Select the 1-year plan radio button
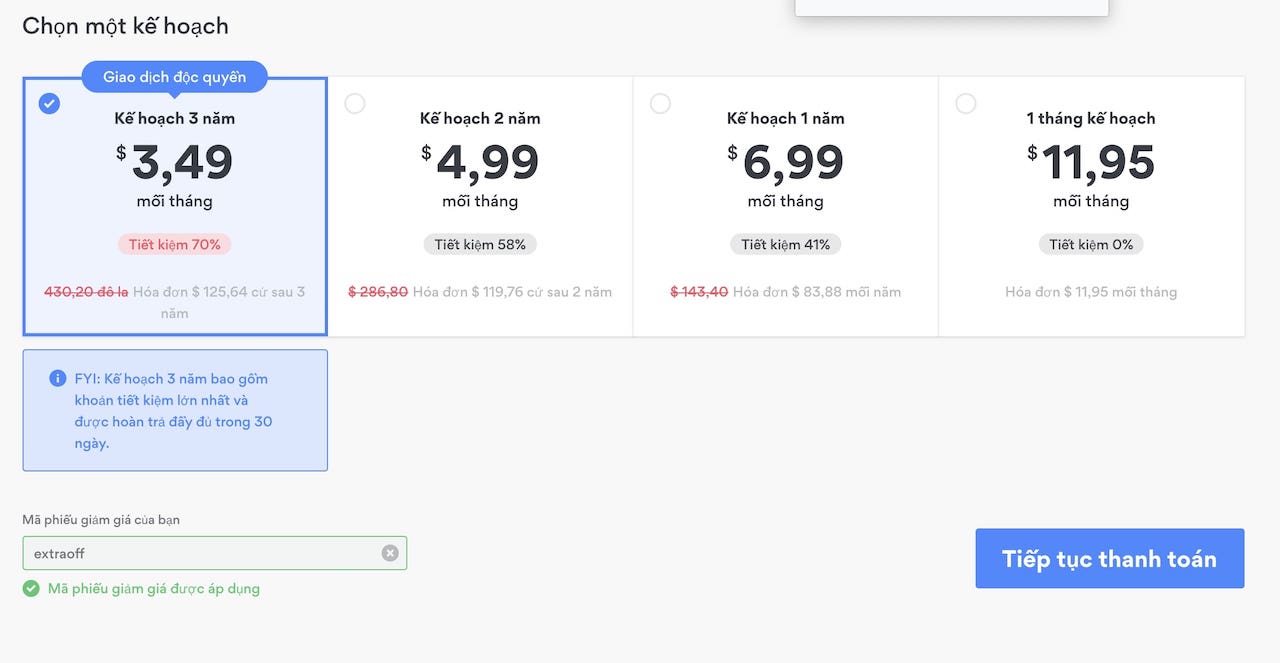This screenshot has width=1280, height=663. [660, 103]
